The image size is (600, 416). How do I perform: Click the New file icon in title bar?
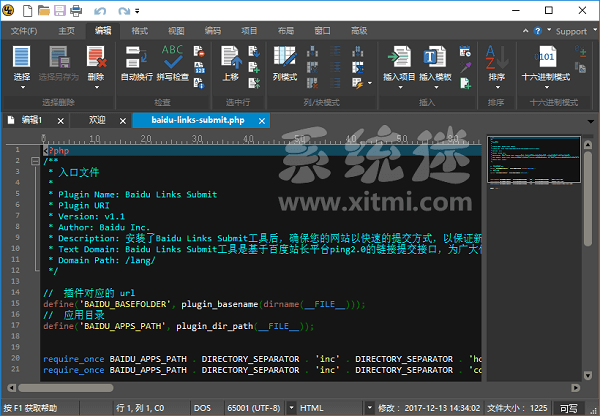tap(27, 10)
